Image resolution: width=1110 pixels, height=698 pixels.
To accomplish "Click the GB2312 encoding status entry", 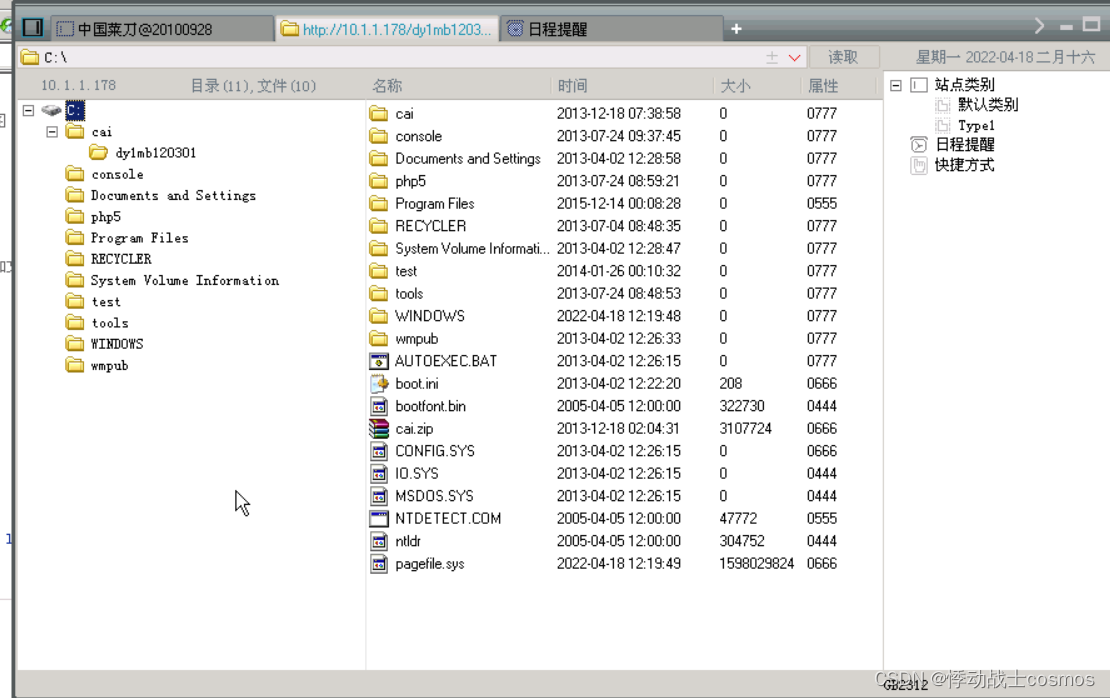I will pyautogui.click(x=906, y=685).
